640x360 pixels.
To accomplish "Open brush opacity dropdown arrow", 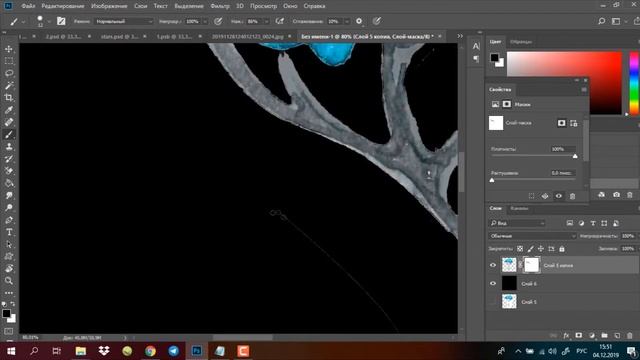I will [205, 21].
